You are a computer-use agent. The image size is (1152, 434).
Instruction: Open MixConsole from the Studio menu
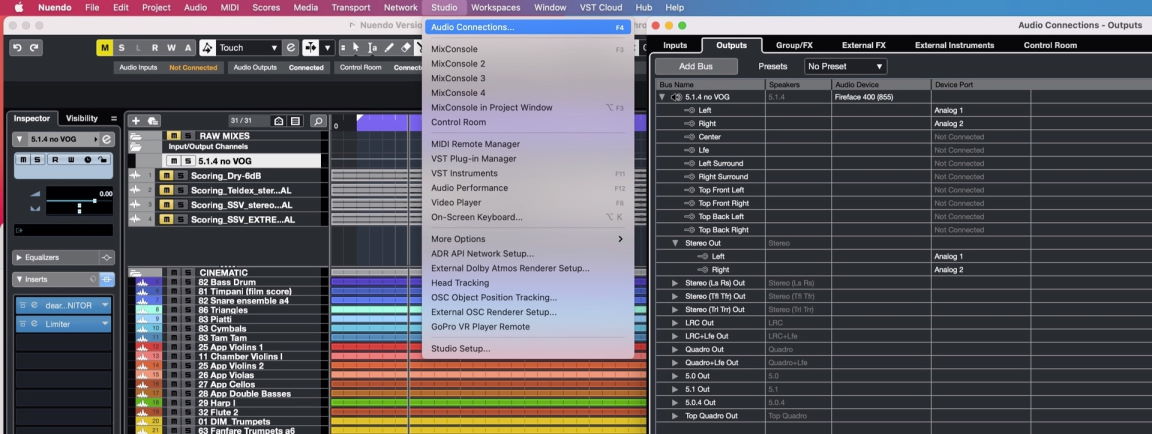(x=528, y=49)
